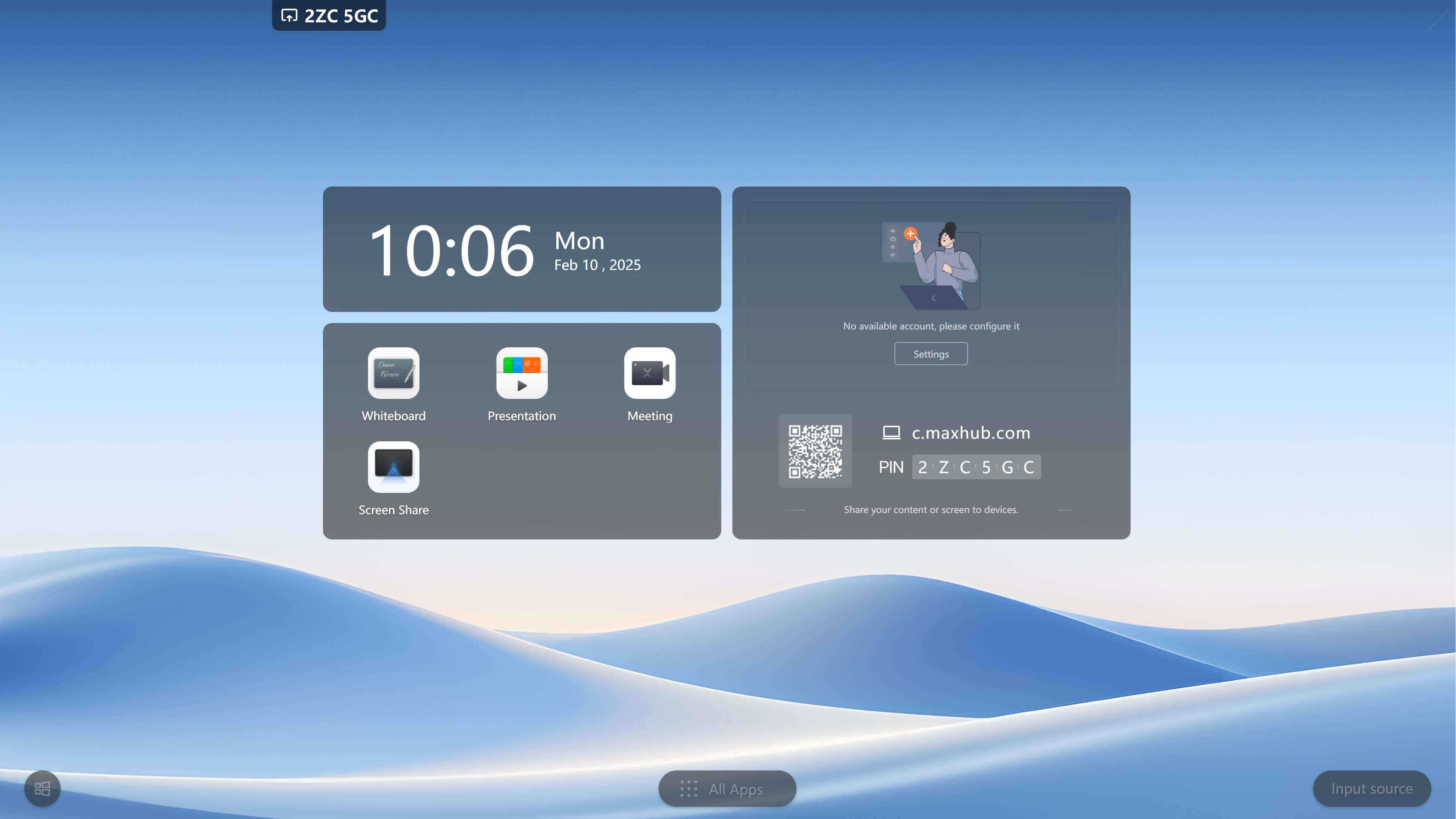Click the 2ZC 5GC code badge text
Screen dimensions: 1456x819
[x=341, y=16]
